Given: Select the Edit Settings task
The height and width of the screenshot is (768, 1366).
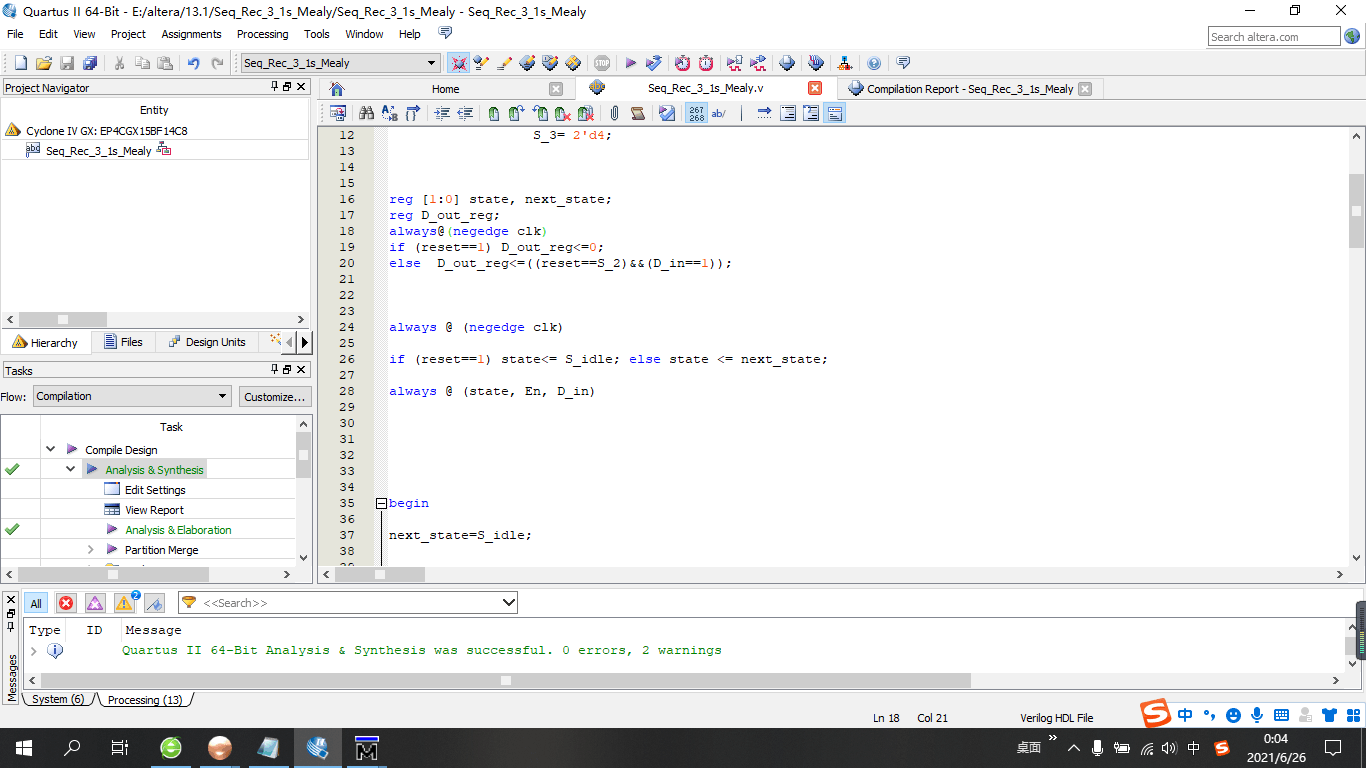Looking at the screenshot, I should point(155,490).
